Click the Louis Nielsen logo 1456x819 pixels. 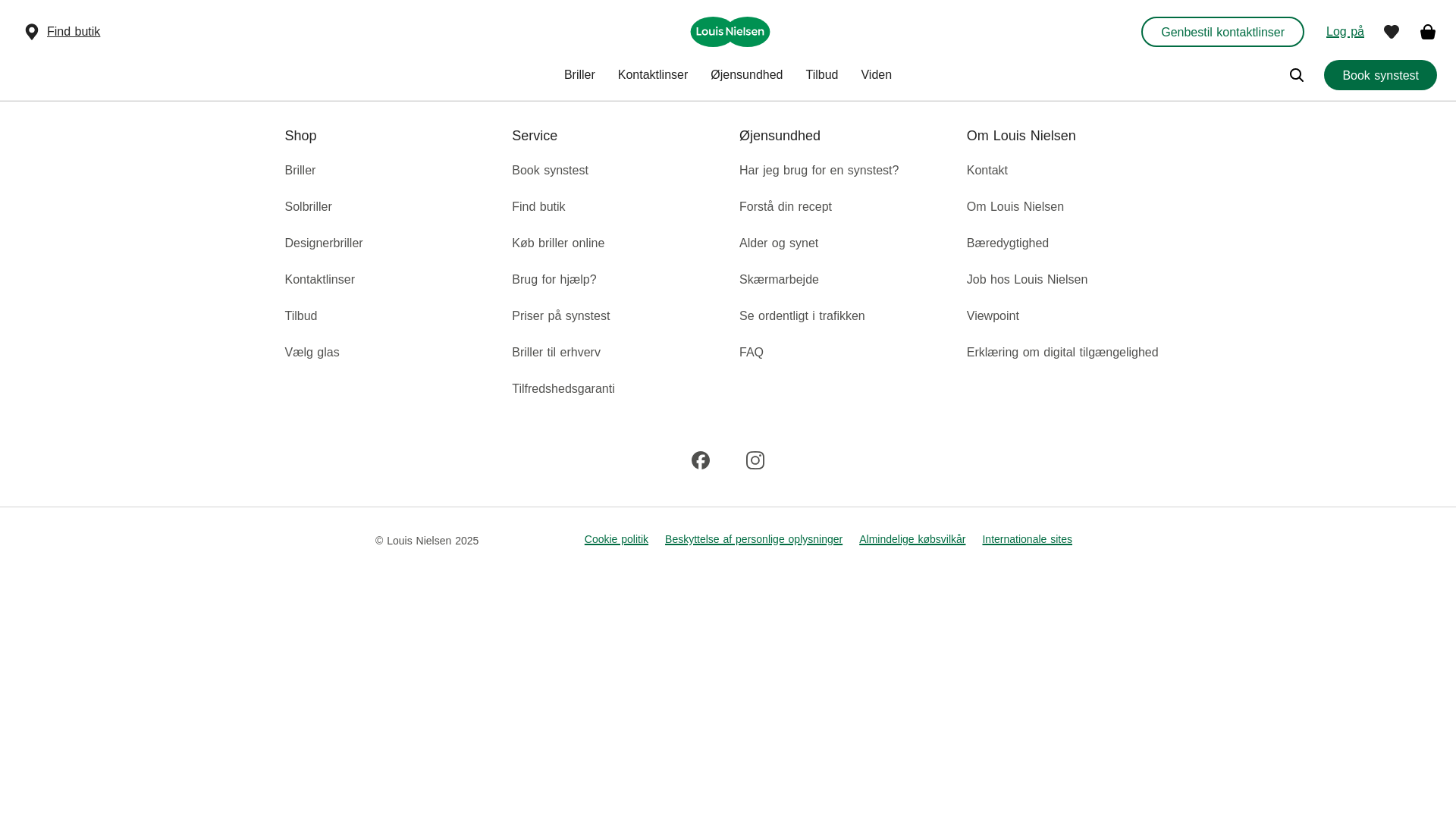click(x=730, y=32)
